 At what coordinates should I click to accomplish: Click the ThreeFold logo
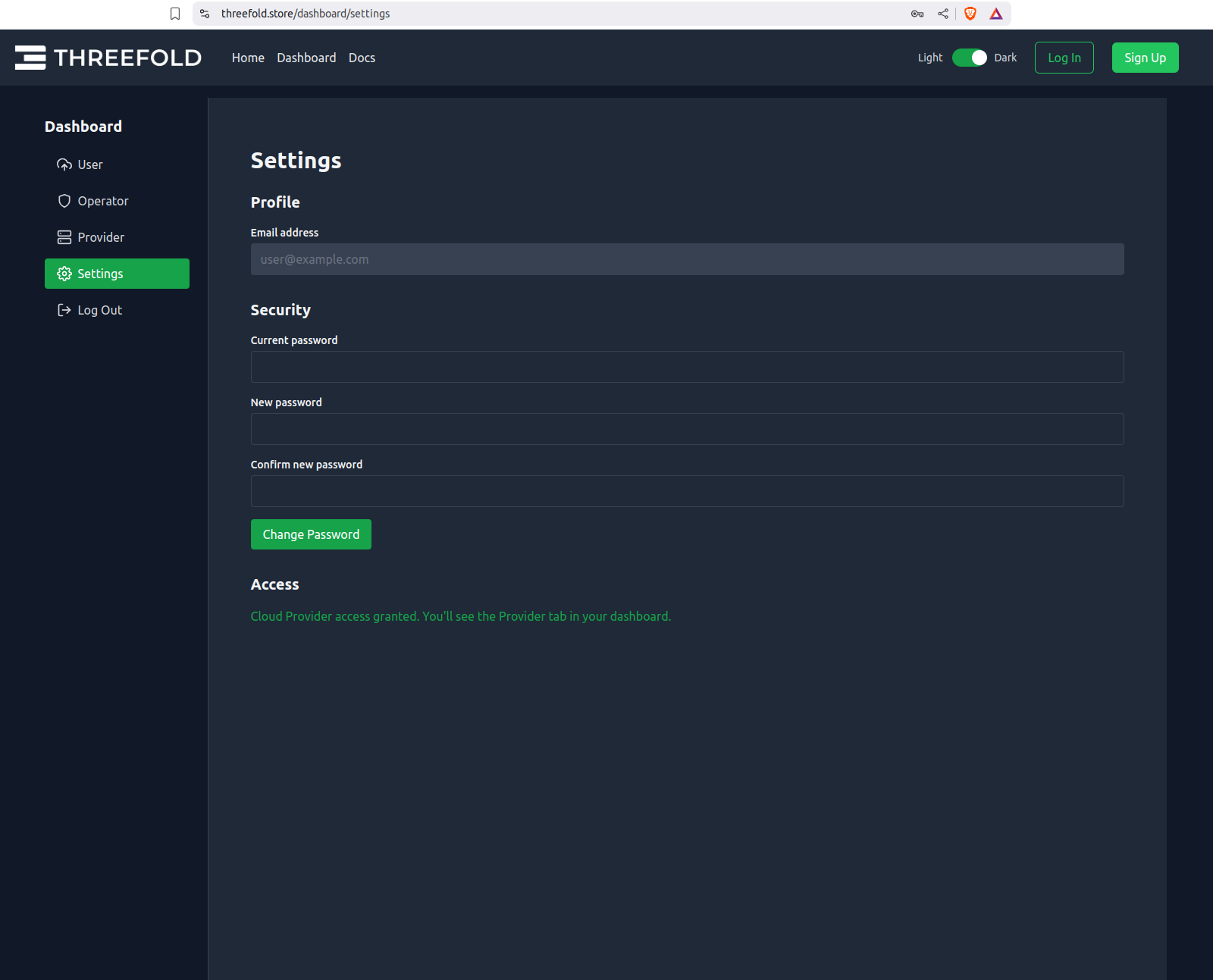[x=108, y=58]
